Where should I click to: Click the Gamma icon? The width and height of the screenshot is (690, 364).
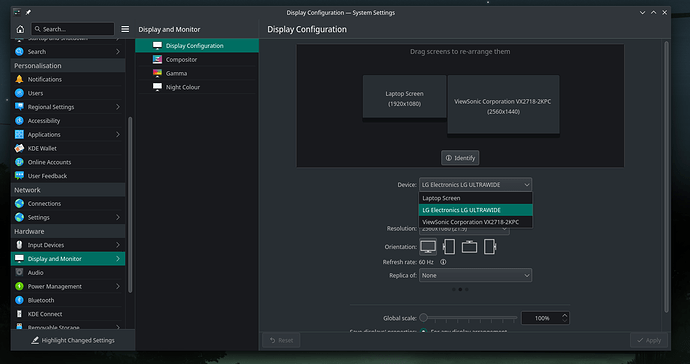[157, 73]
